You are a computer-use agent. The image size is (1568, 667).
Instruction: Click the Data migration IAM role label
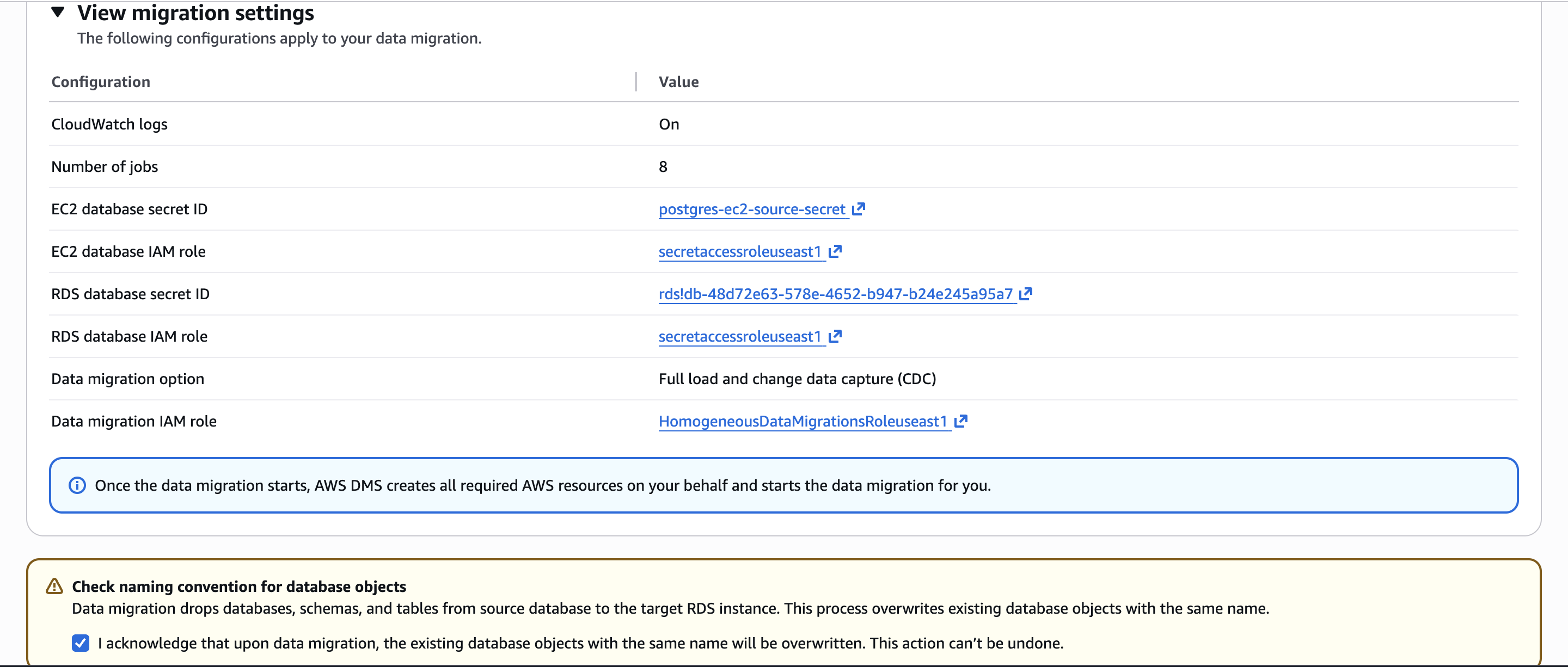tap(134, 422)
